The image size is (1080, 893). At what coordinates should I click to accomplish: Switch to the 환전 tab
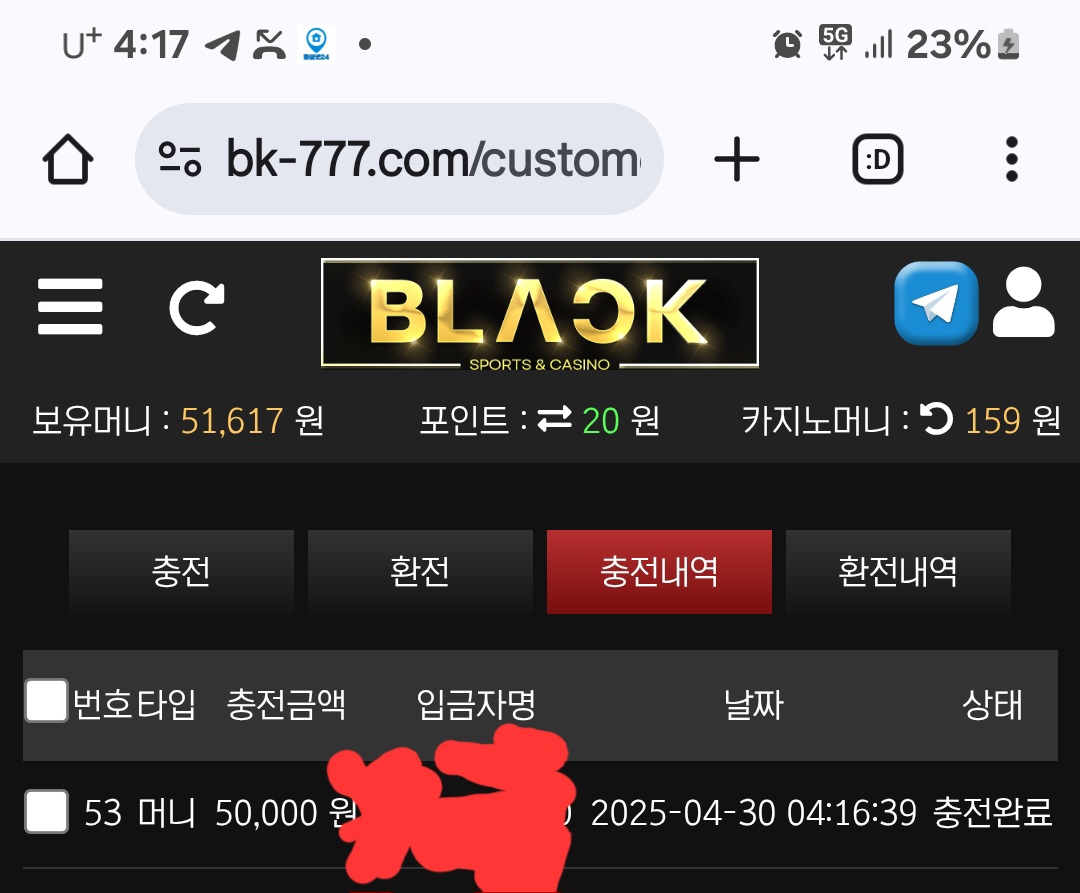(x=420, y=571)
